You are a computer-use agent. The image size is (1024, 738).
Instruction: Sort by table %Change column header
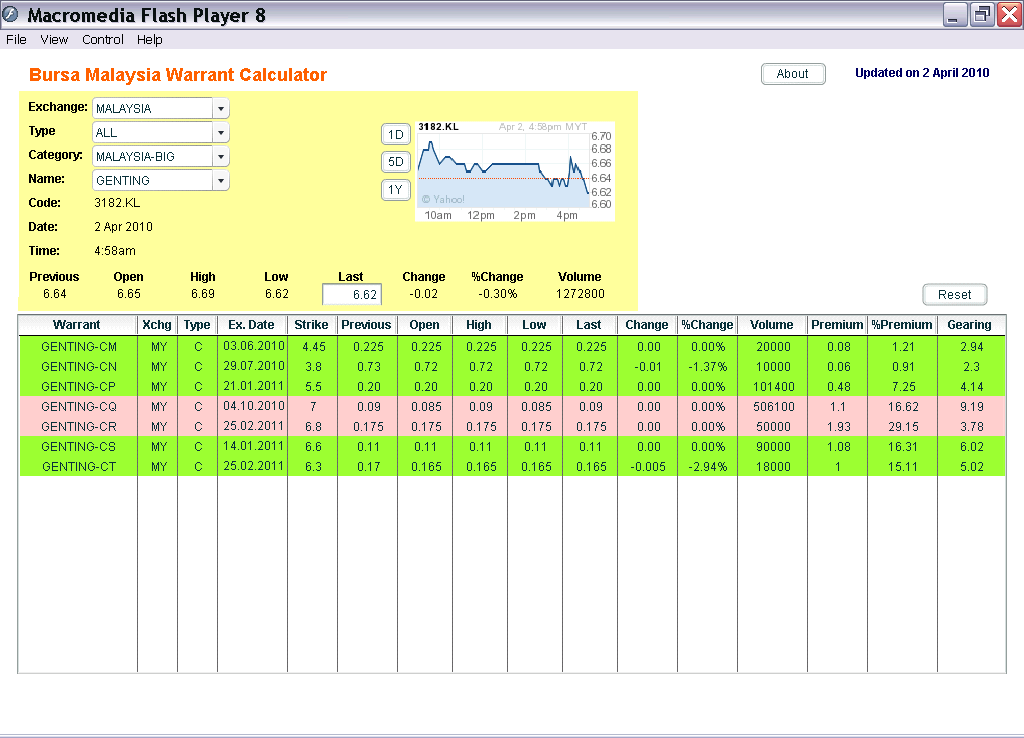coord(707,325)
